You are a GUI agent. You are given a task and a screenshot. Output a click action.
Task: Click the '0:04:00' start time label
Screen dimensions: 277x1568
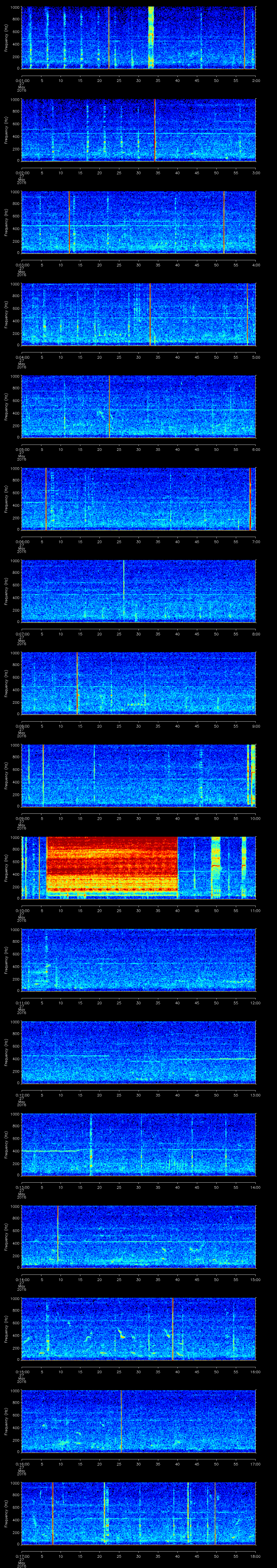(22, 357)
